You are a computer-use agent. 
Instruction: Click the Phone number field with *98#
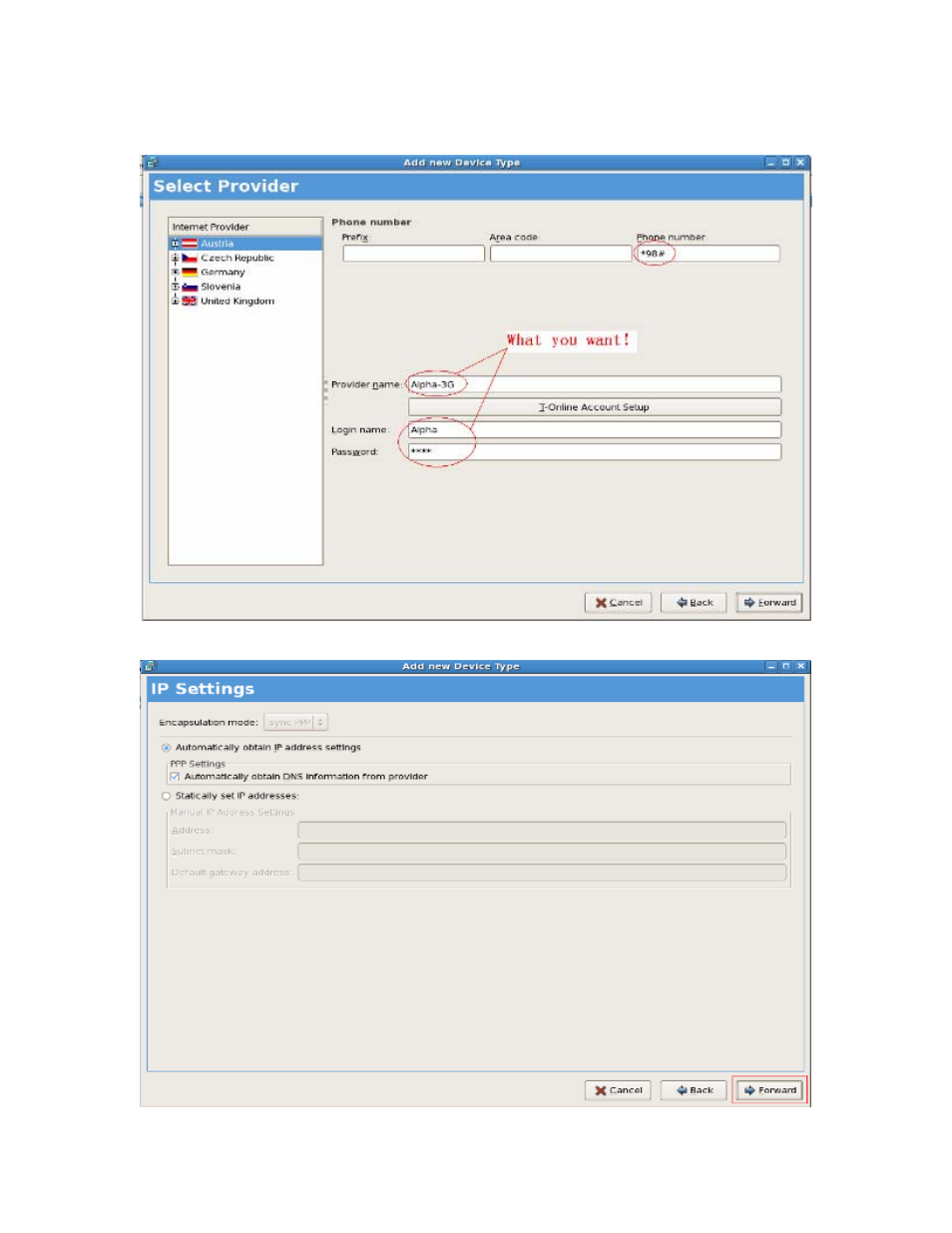[x=708, y=254]
